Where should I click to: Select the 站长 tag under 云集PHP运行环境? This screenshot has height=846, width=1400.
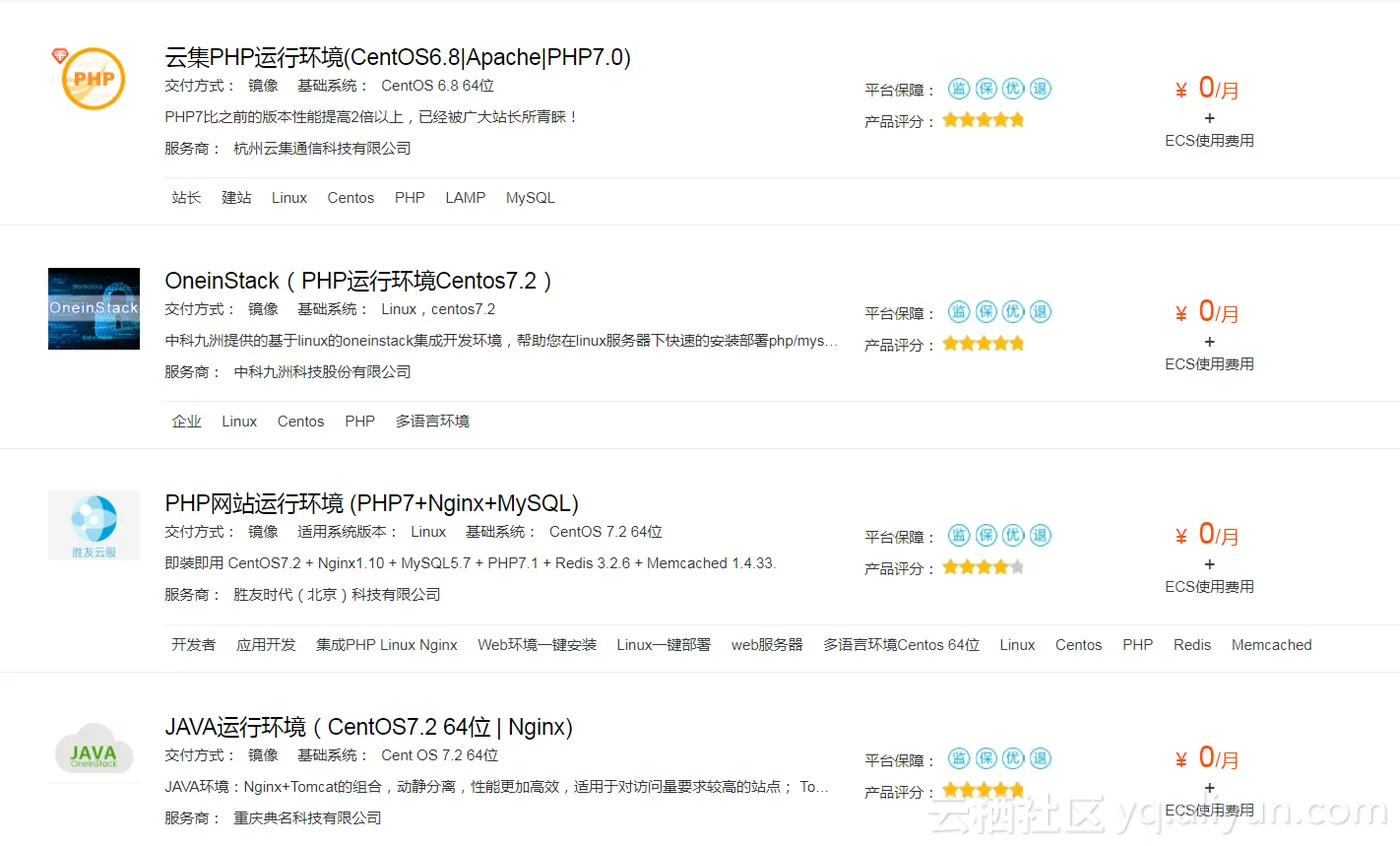coord(187,198)
